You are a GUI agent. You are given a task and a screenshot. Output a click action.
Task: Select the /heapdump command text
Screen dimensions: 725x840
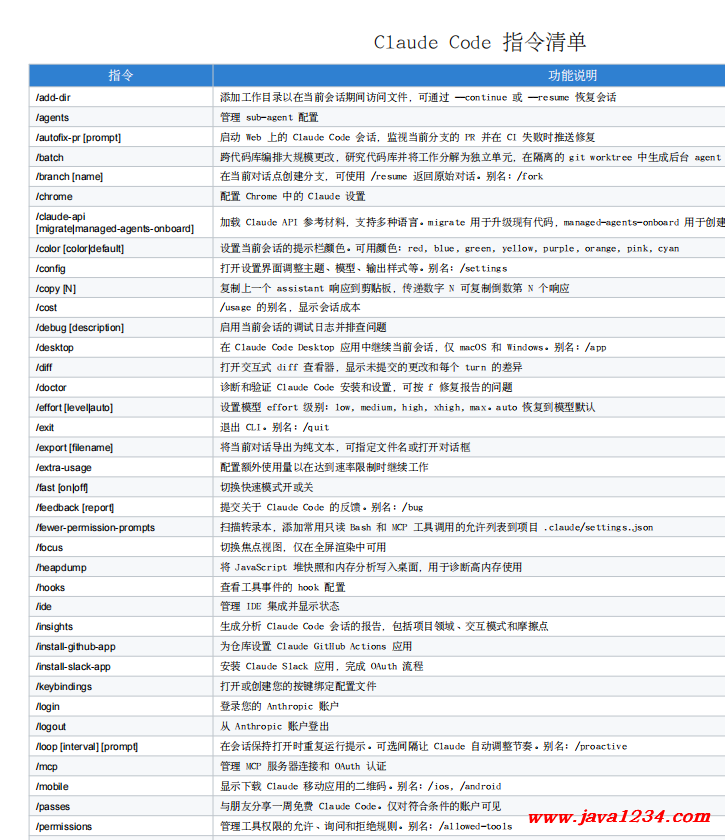[x=61, y=568]
